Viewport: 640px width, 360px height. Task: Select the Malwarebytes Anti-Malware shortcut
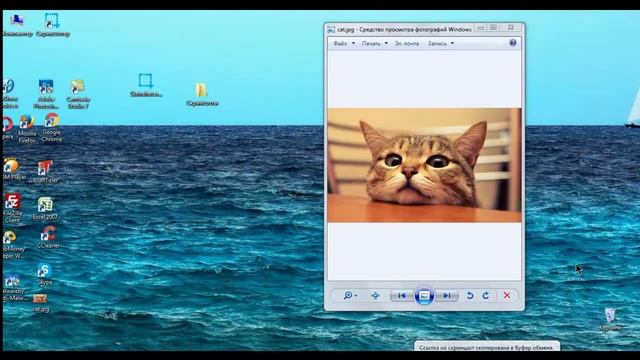coord(13,288)
